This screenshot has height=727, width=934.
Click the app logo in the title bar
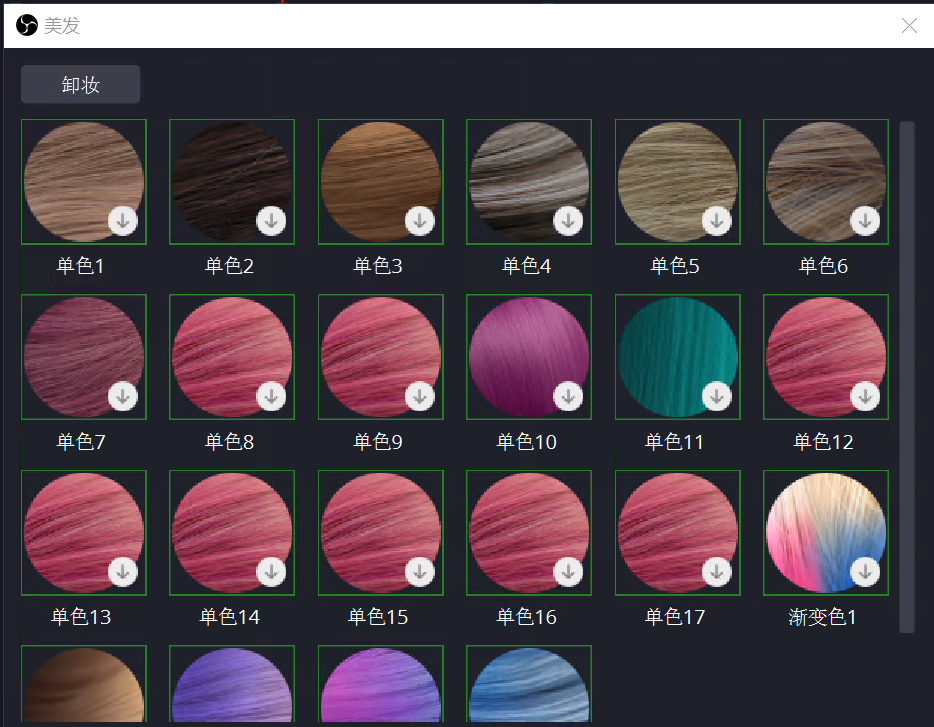click(x=27, y=25)
